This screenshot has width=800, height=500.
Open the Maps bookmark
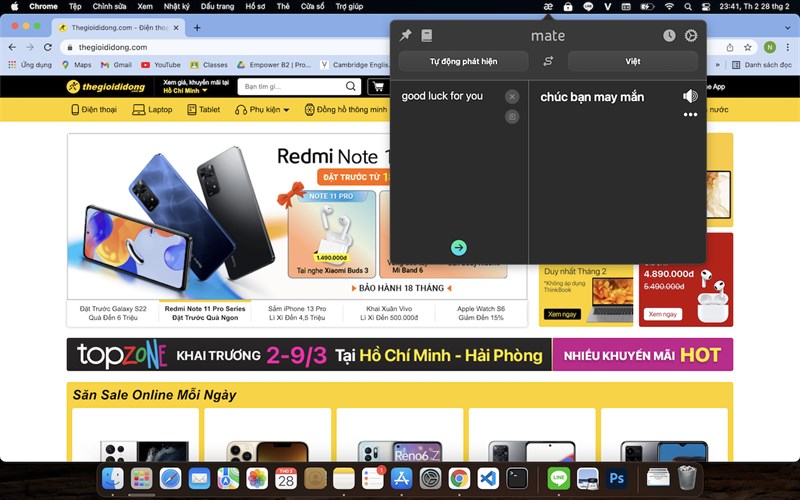click(77, 65)
